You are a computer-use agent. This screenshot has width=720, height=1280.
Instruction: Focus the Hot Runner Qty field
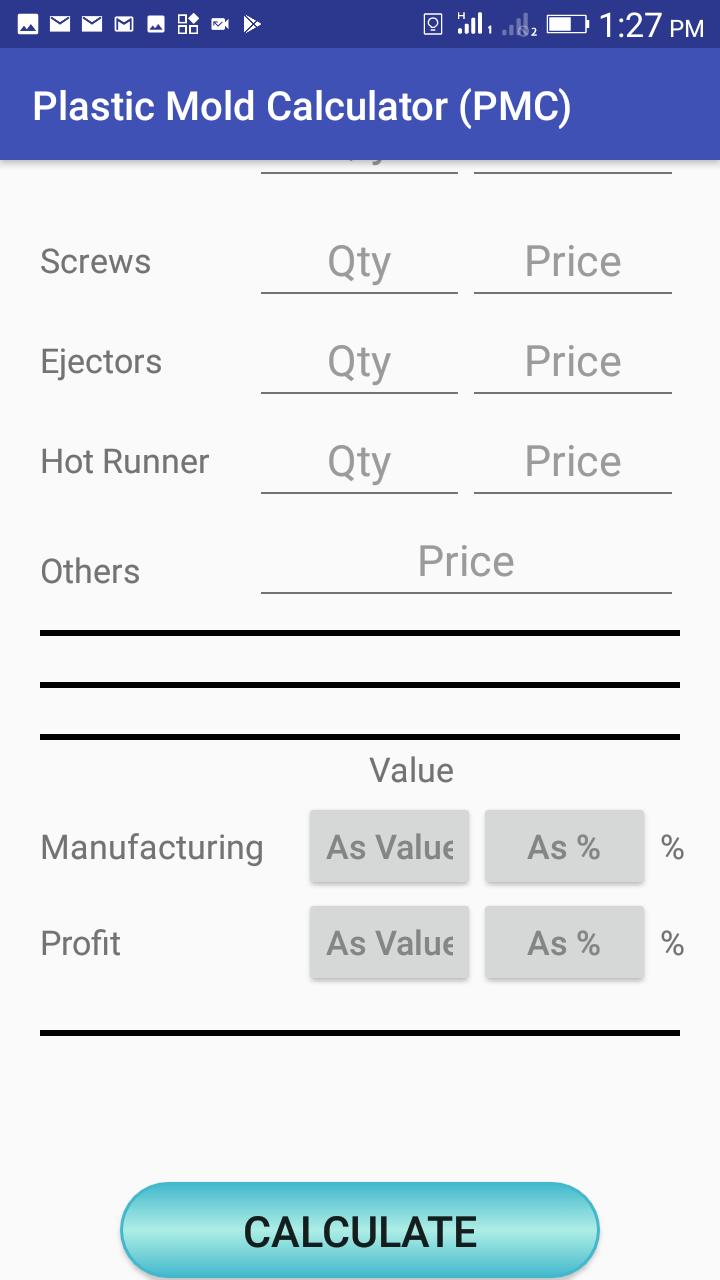click(359, 463)
